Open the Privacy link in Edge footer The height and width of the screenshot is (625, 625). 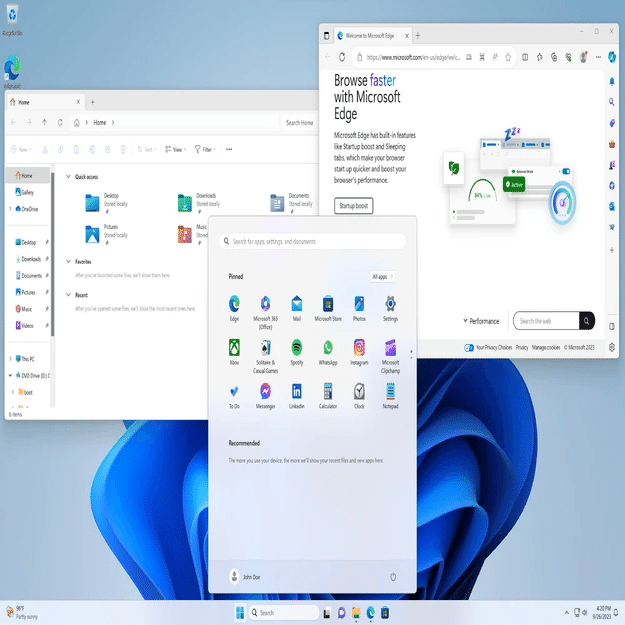click(522, 348)
